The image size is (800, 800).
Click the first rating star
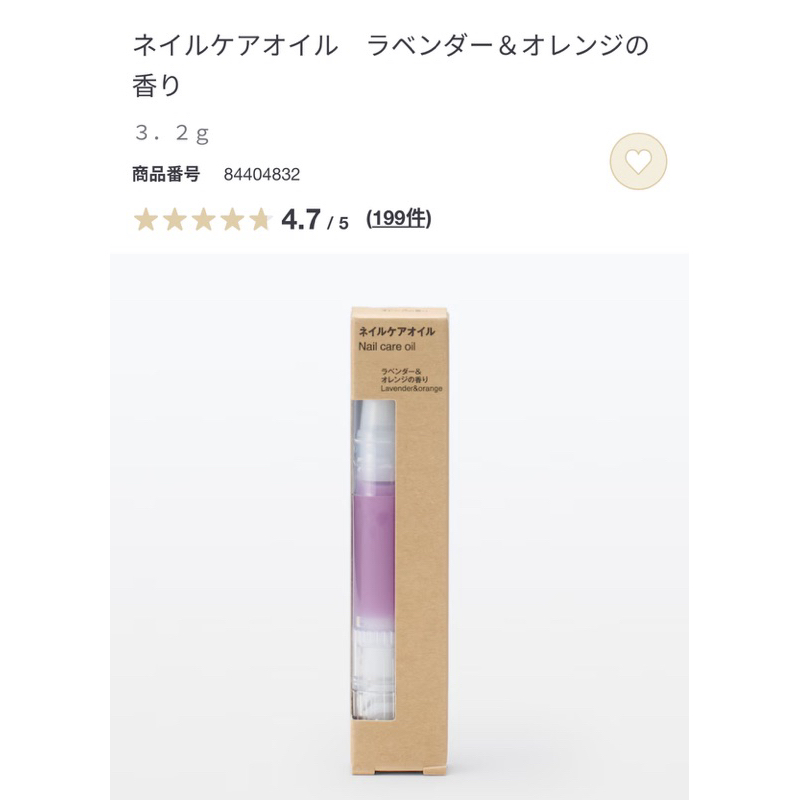(x=146, y=220)
